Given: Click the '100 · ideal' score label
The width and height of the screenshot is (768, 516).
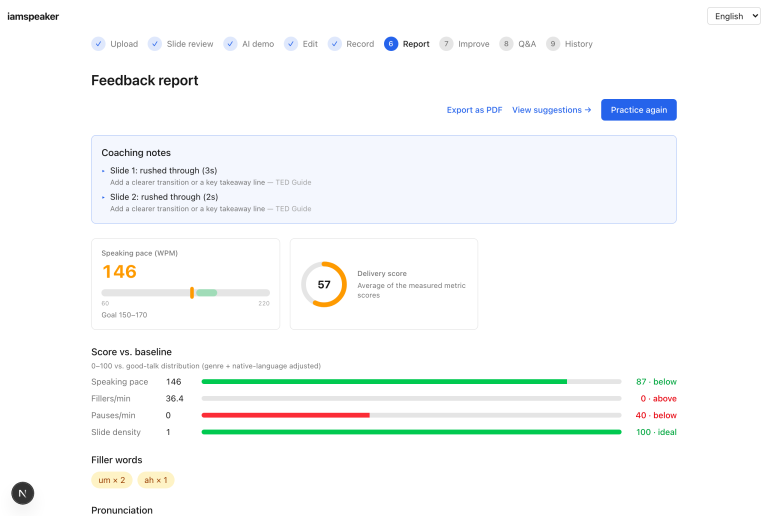Looking at the screenshot, I should point(656,432).
